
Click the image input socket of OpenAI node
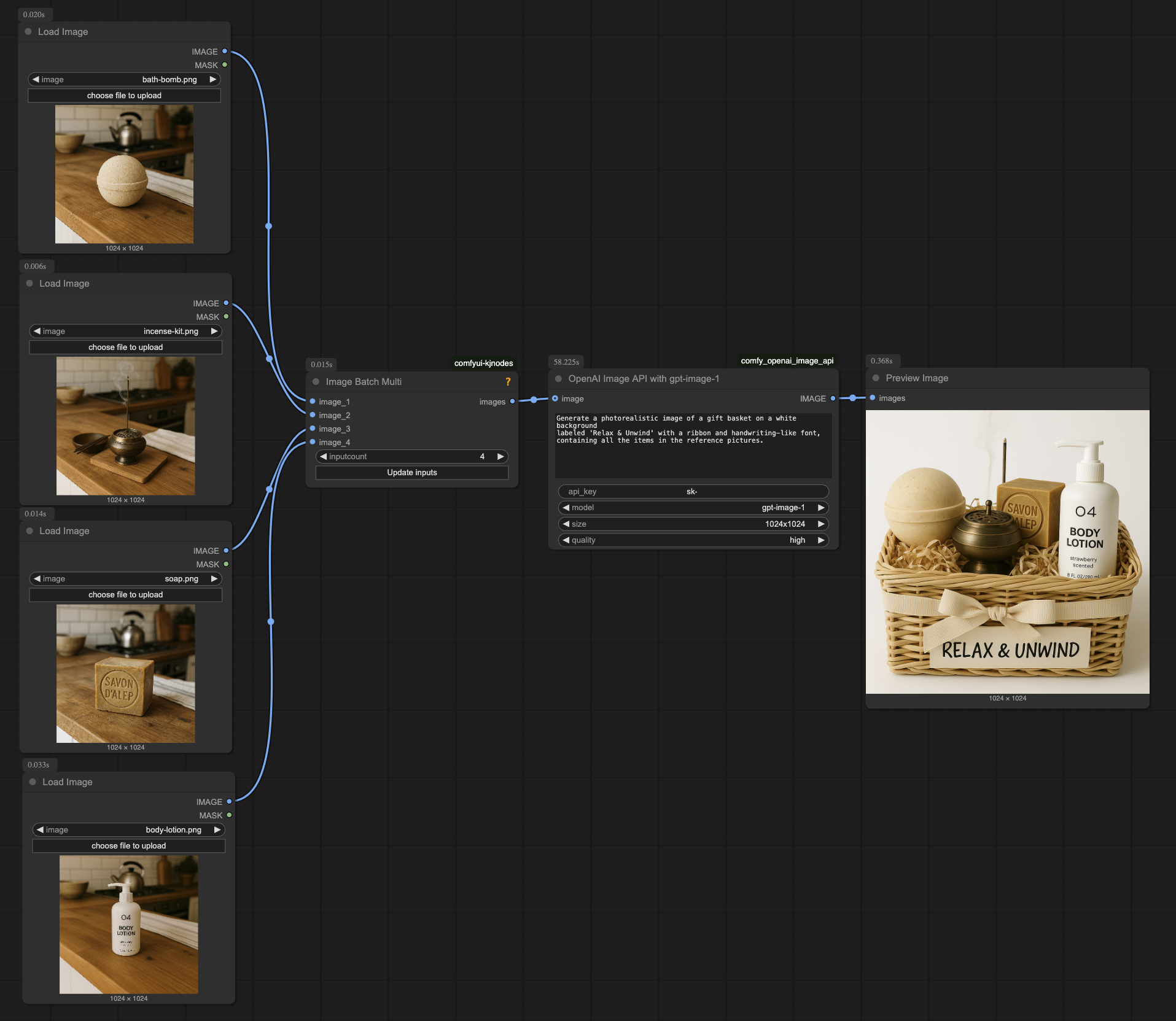pos(555,398)
